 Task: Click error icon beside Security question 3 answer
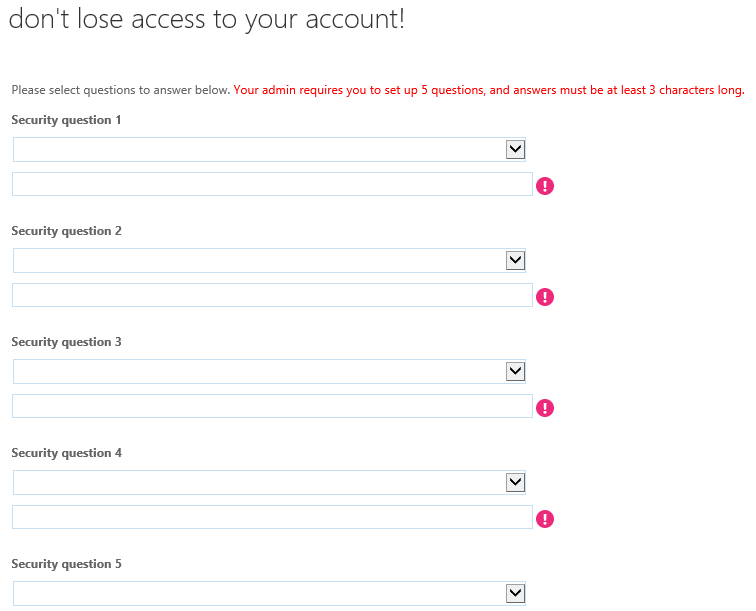coord(545,407)
